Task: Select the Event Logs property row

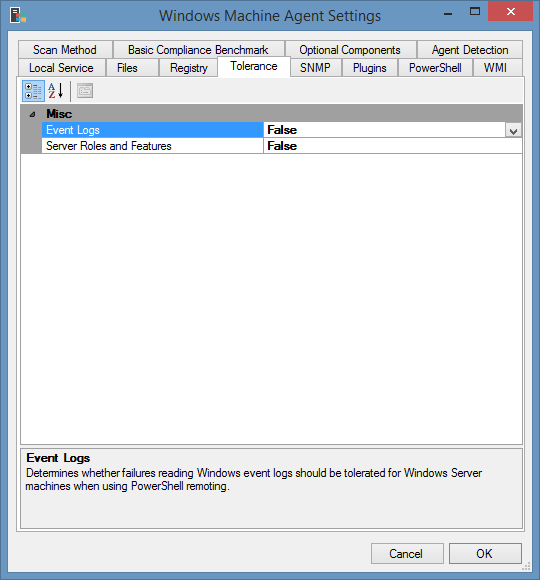Action: point(152,130)
